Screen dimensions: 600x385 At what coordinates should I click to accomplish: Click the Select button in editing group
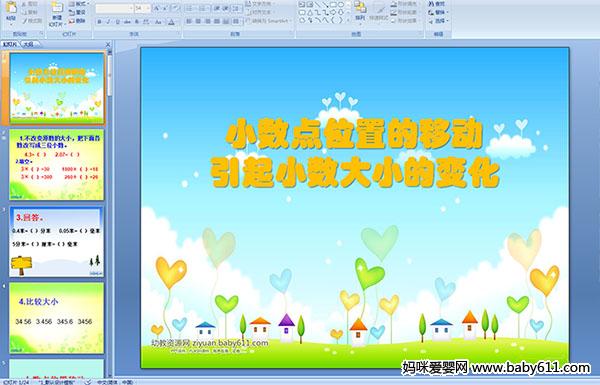click(x=438, y=21)
